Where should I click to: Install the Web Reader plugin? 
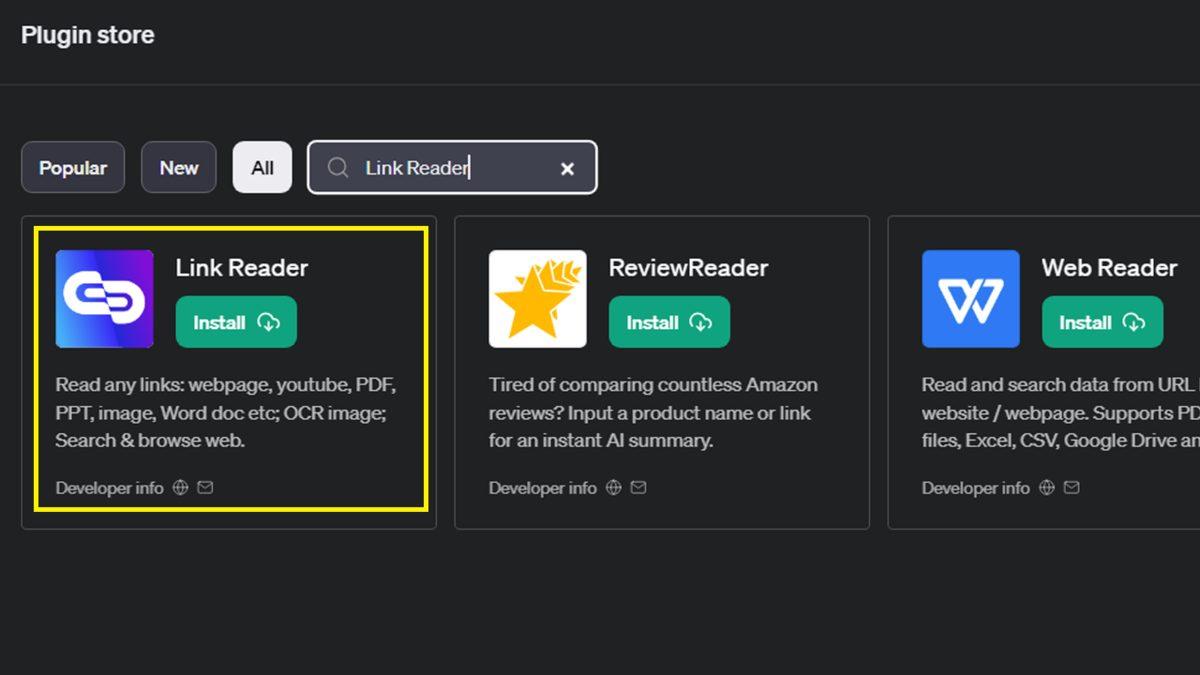click(1102, 322)
